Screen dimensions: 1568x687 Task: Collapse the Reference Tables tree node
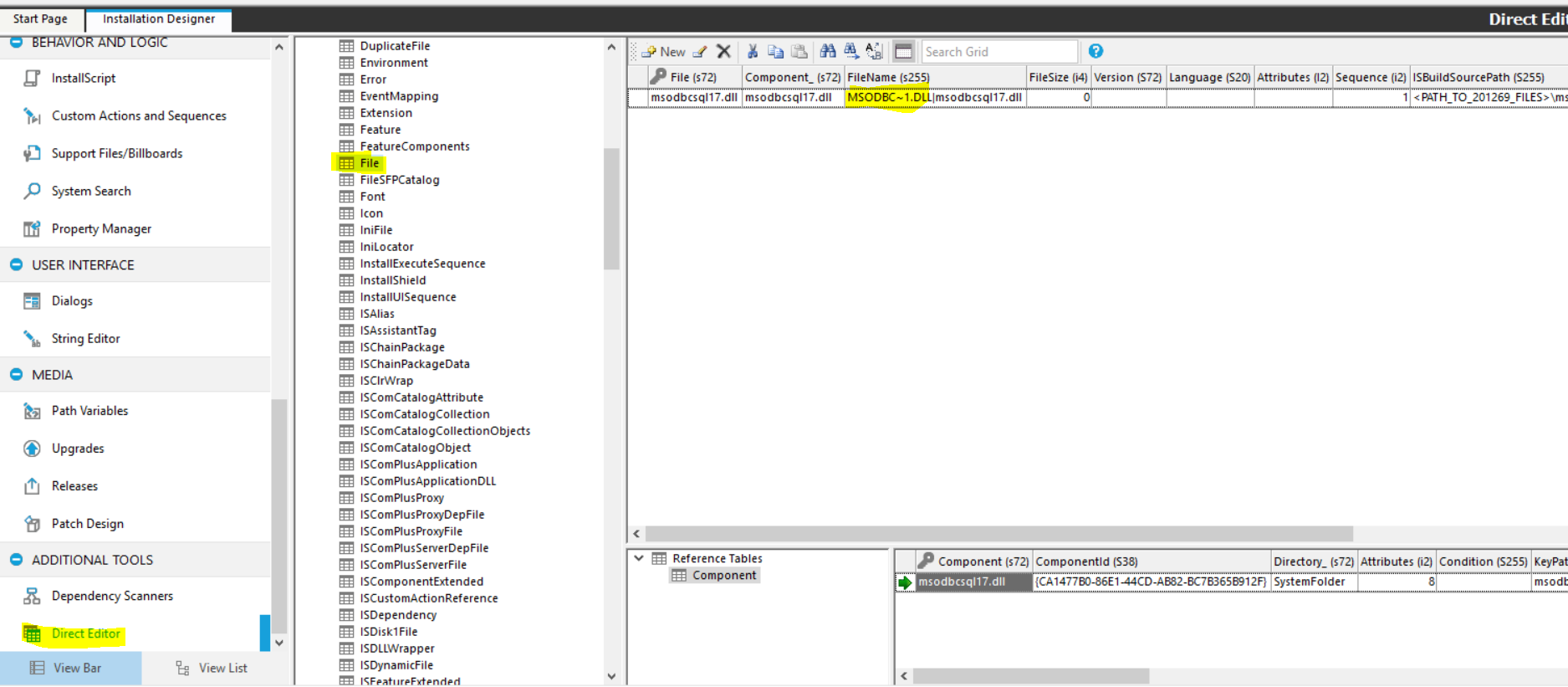tap(639, 558)
